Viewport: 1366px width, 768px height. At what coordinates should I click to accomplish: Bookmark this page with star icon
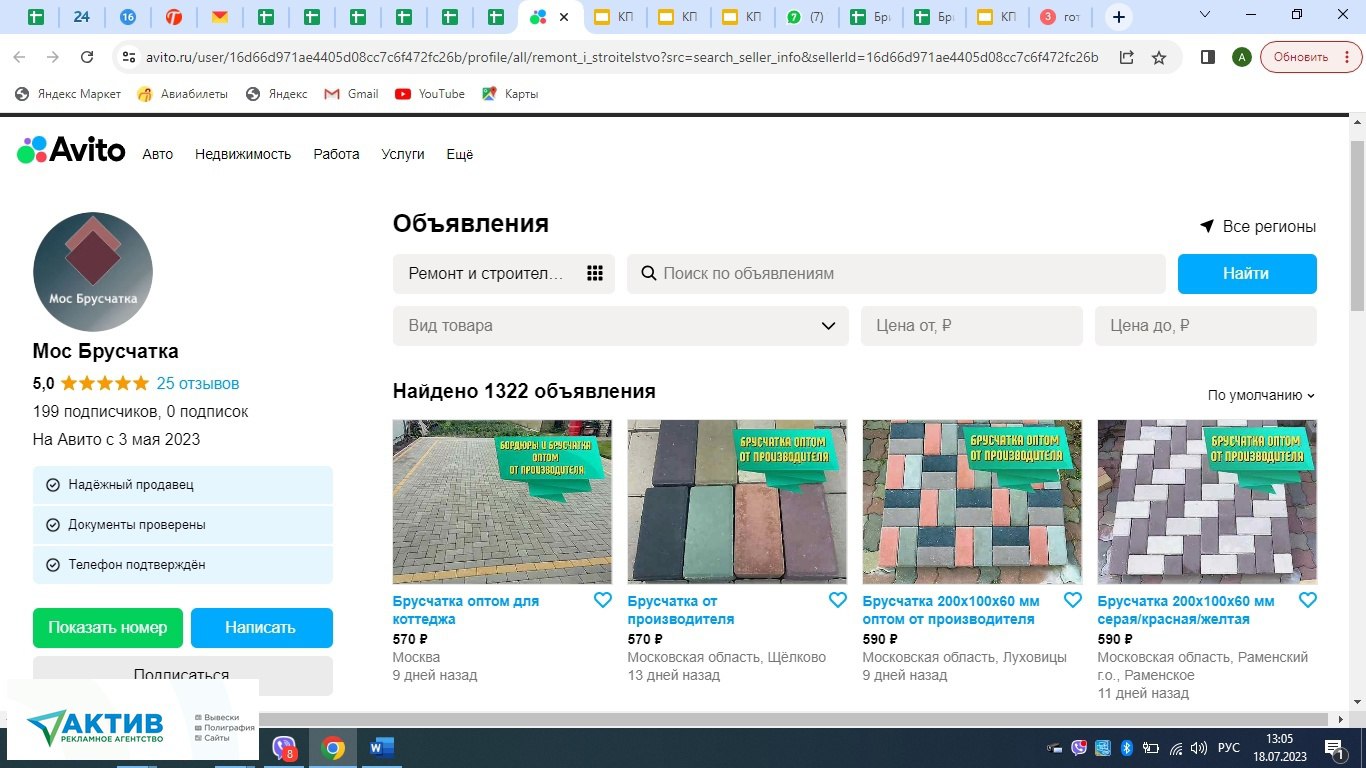point(1159,58)
